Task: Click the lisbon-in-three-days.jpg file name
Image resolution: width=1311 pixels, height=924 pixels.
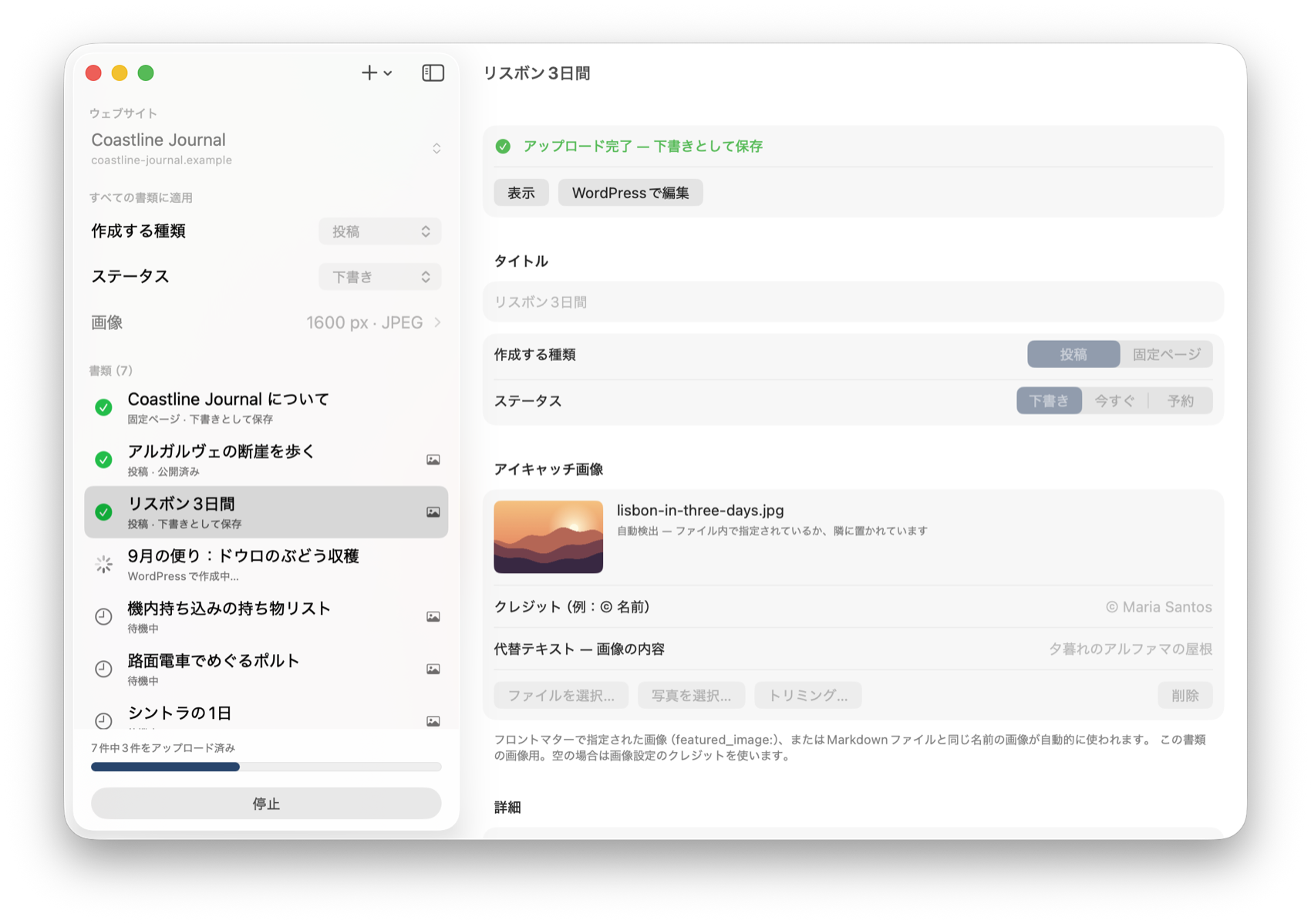Action: coord(700,511)
